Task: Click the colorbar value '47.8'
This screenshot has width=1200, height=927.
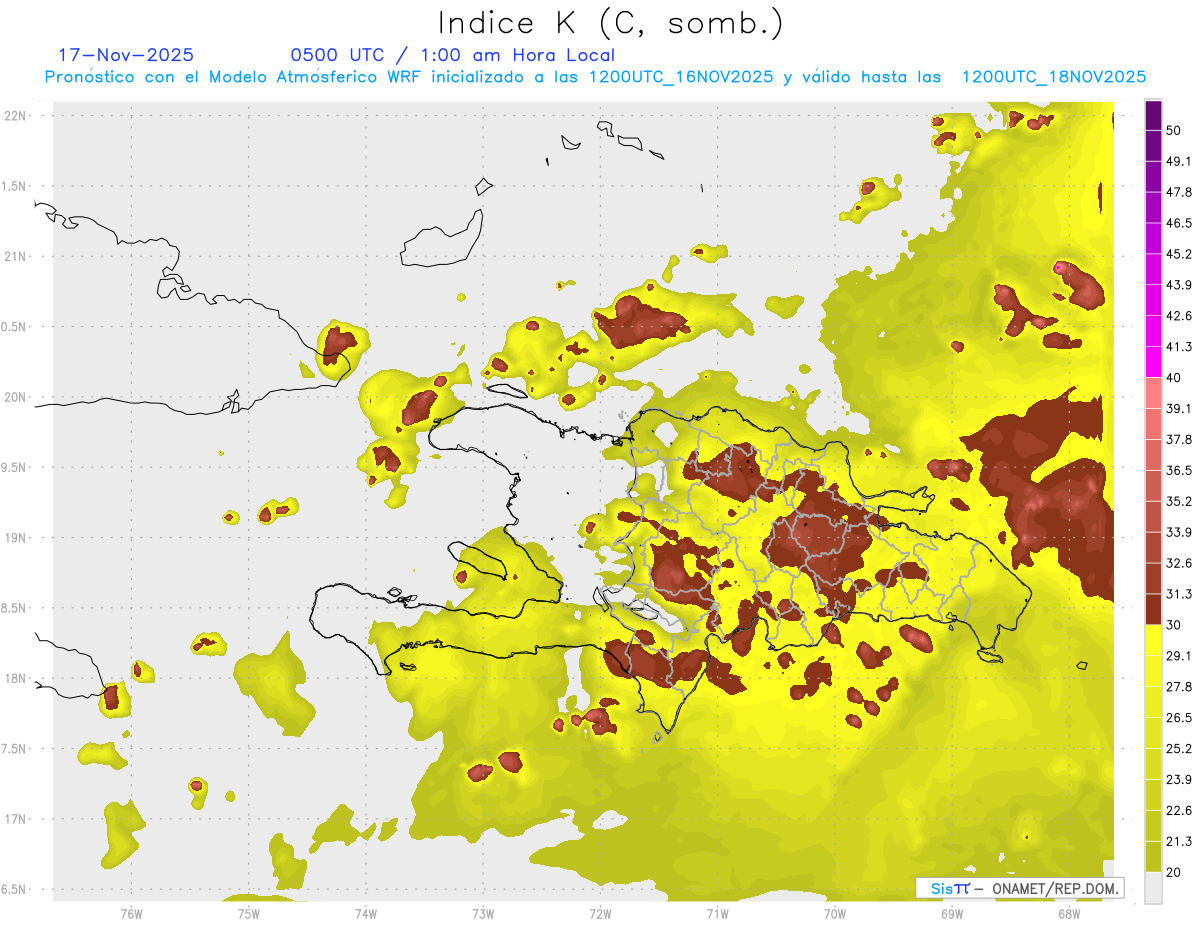Action: (1179, 192)
